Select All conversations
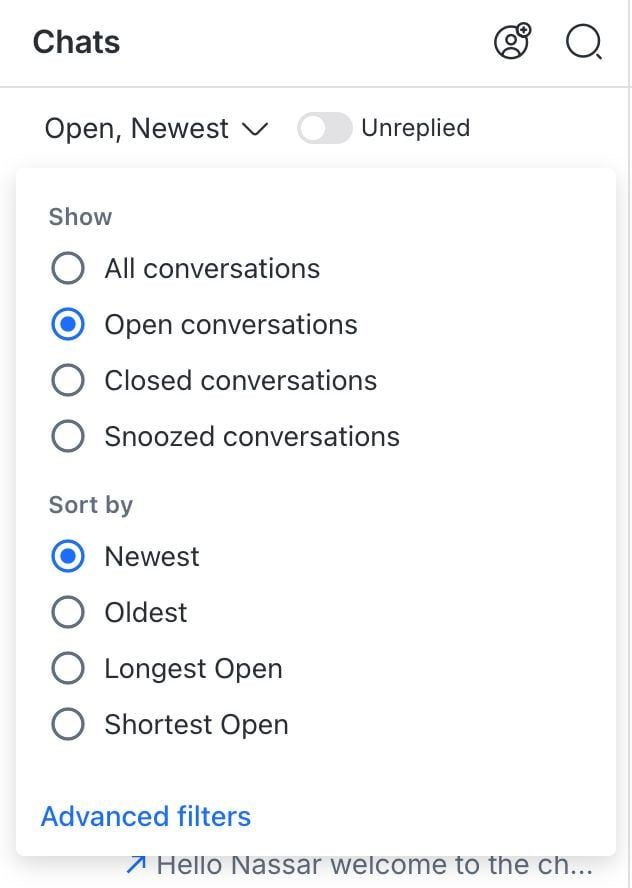This screenshot has width=632, height=888. coord(68,268)
